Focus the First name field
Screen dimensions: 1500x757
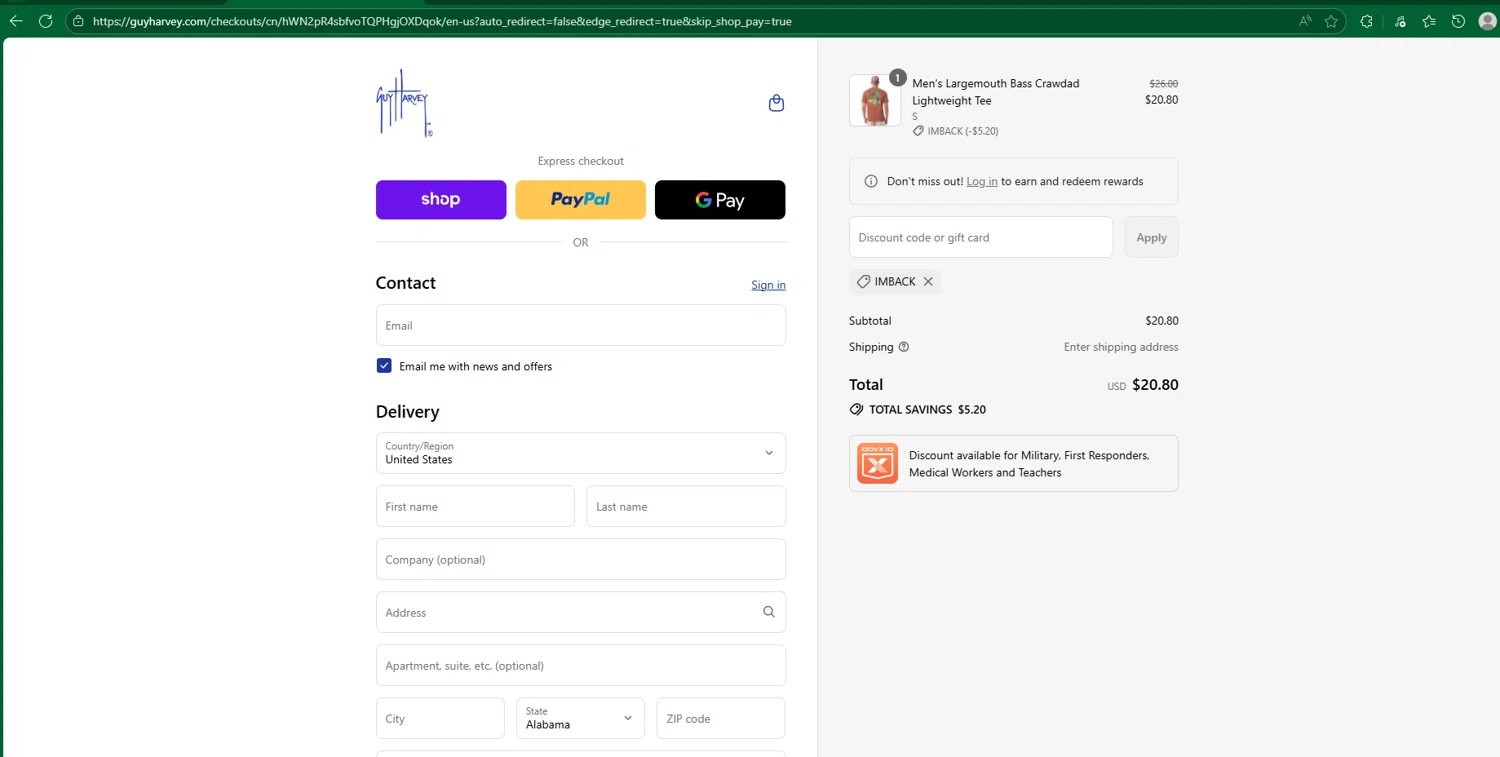coord(475,506)
